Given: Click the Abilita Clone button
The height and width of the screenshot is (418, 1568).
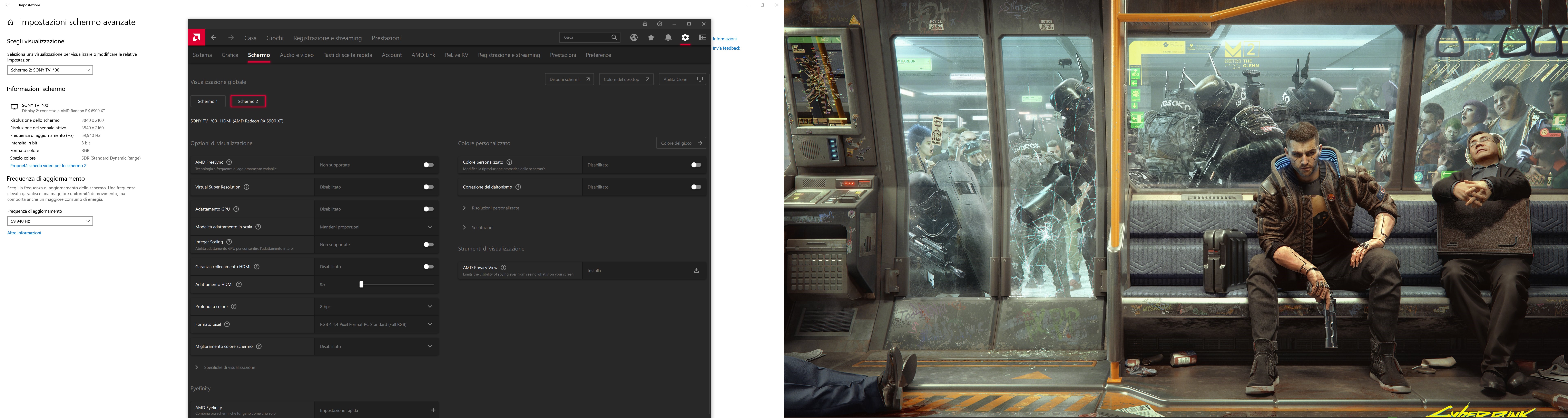Looking at the screenshot, I should pos(682,79).
